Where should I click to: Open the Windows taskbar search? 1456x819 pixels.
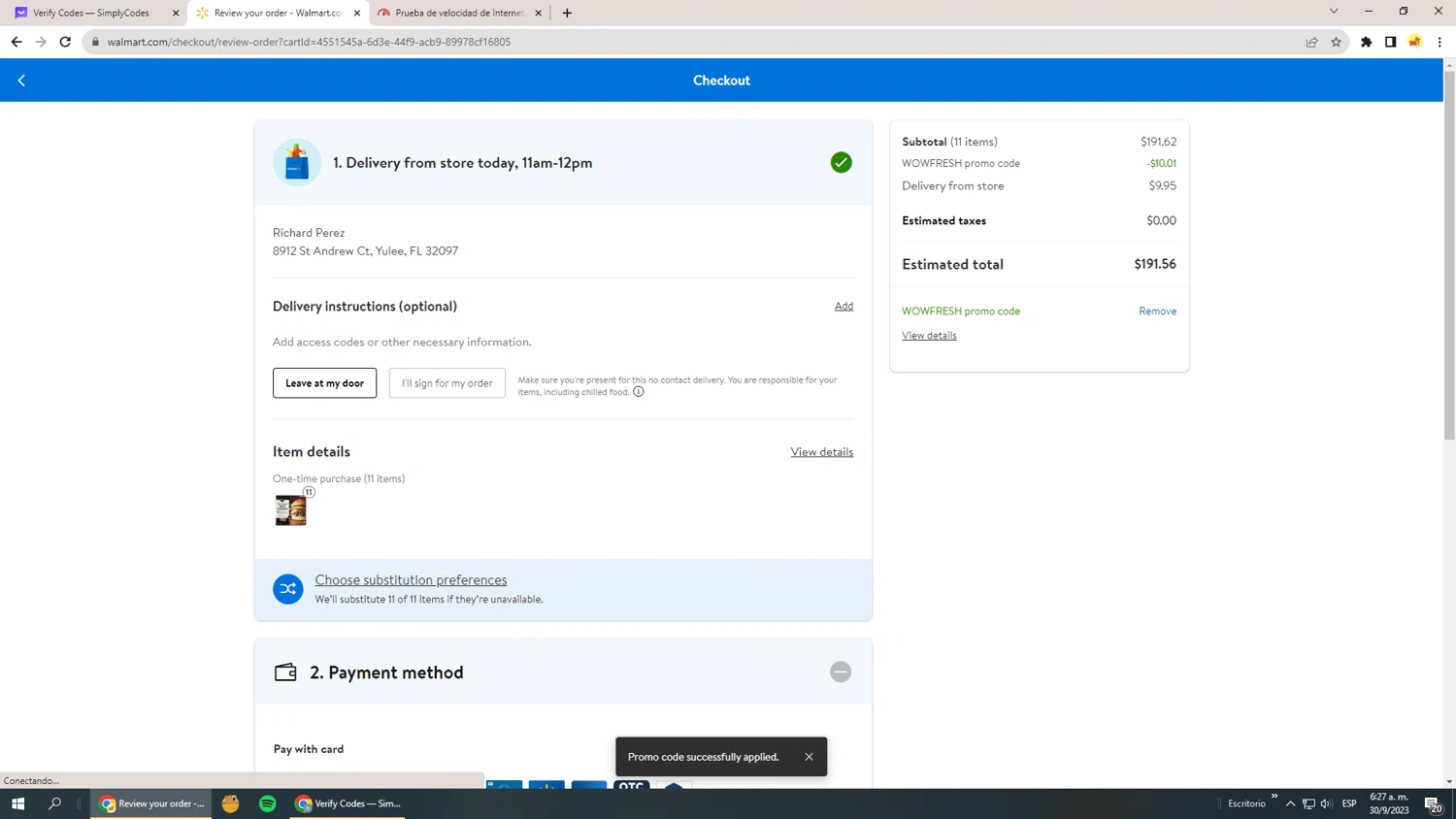[x=54, y=803]
